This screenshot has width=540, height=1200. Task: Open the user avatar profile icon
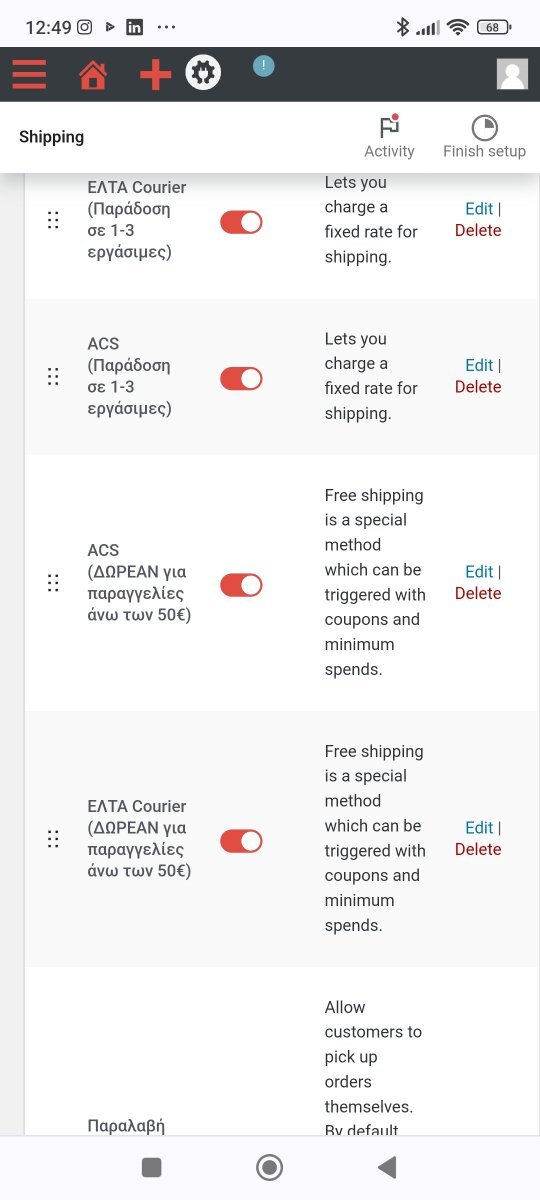click(x=512, y=74)
